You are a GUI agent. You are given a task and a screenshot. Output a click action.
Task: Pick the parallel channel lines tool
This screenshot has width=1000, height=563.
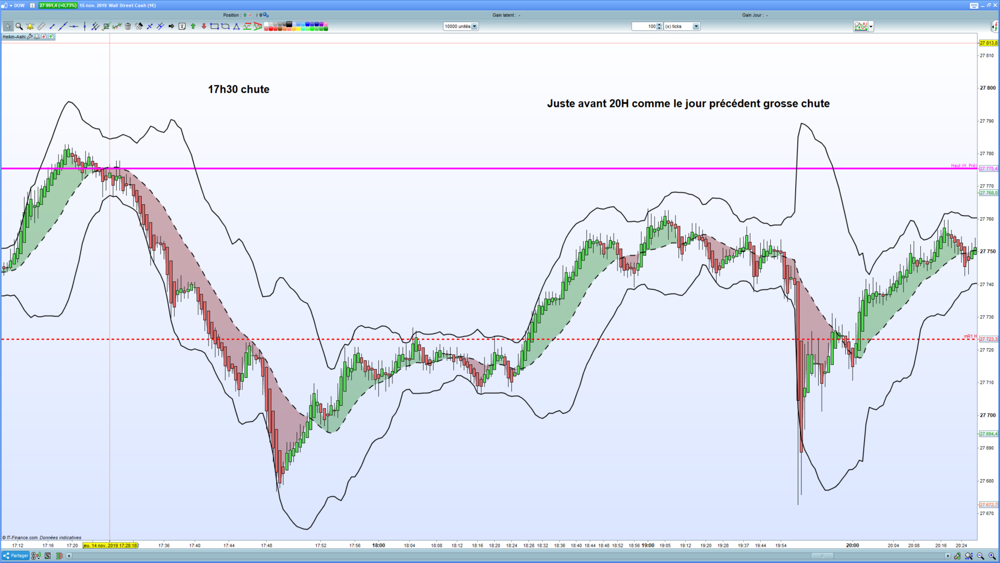click(x=95, y=26)
